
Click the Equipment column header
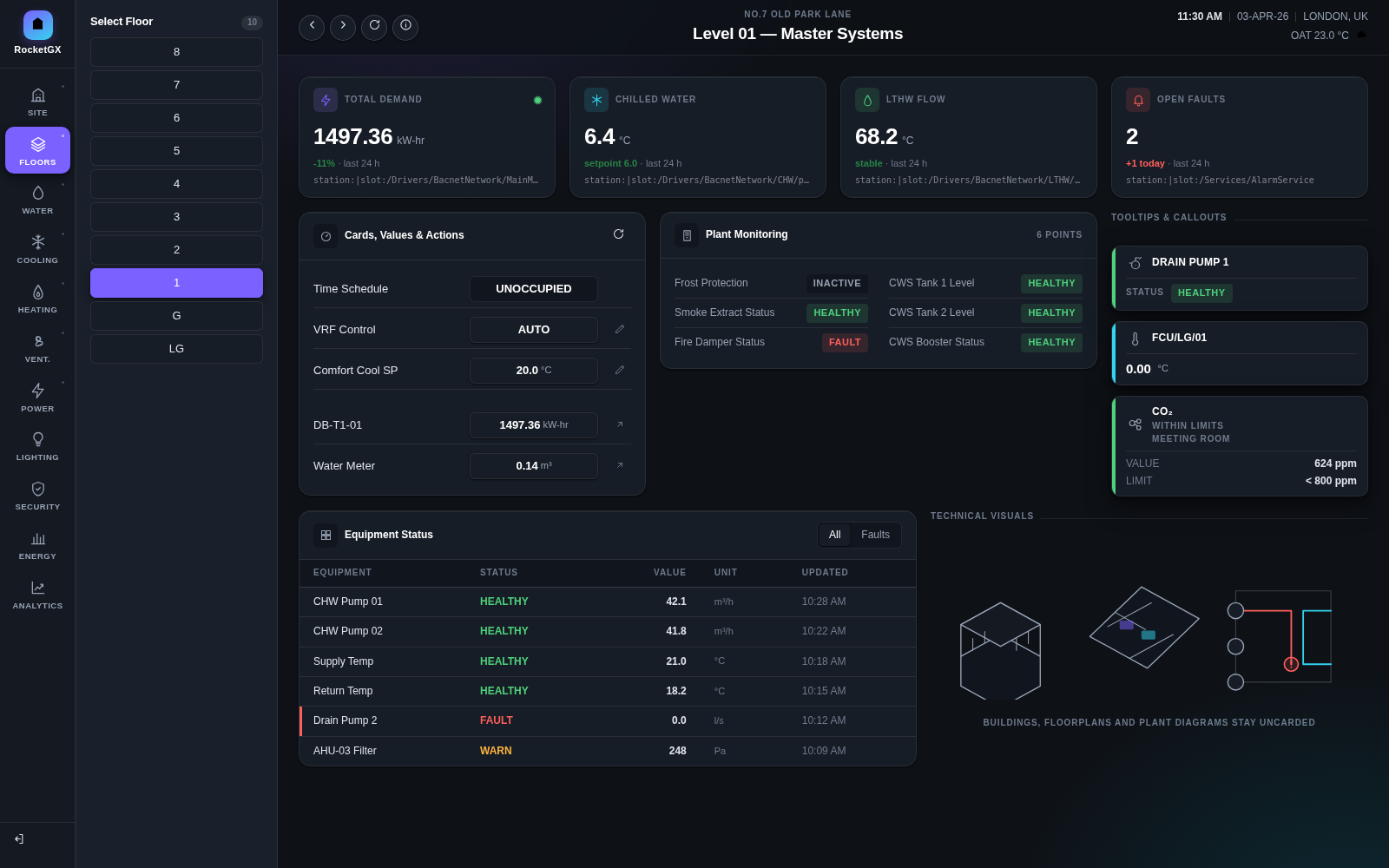click(x=342, y=573)
